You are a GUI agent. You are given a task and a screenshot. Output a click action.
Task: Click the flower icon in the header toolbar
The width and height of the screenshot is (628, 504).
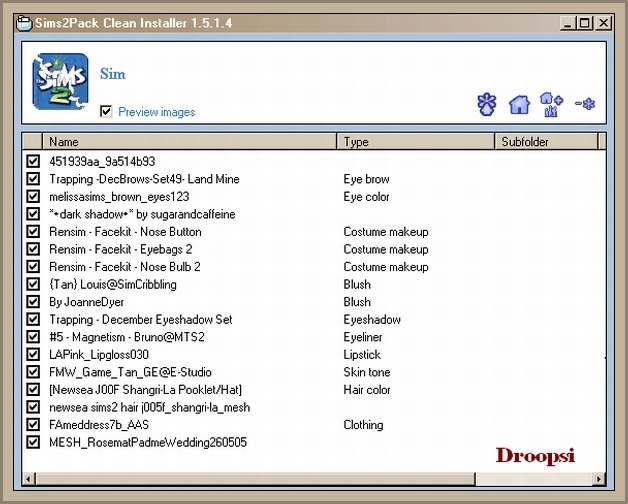tap(487, 104)
